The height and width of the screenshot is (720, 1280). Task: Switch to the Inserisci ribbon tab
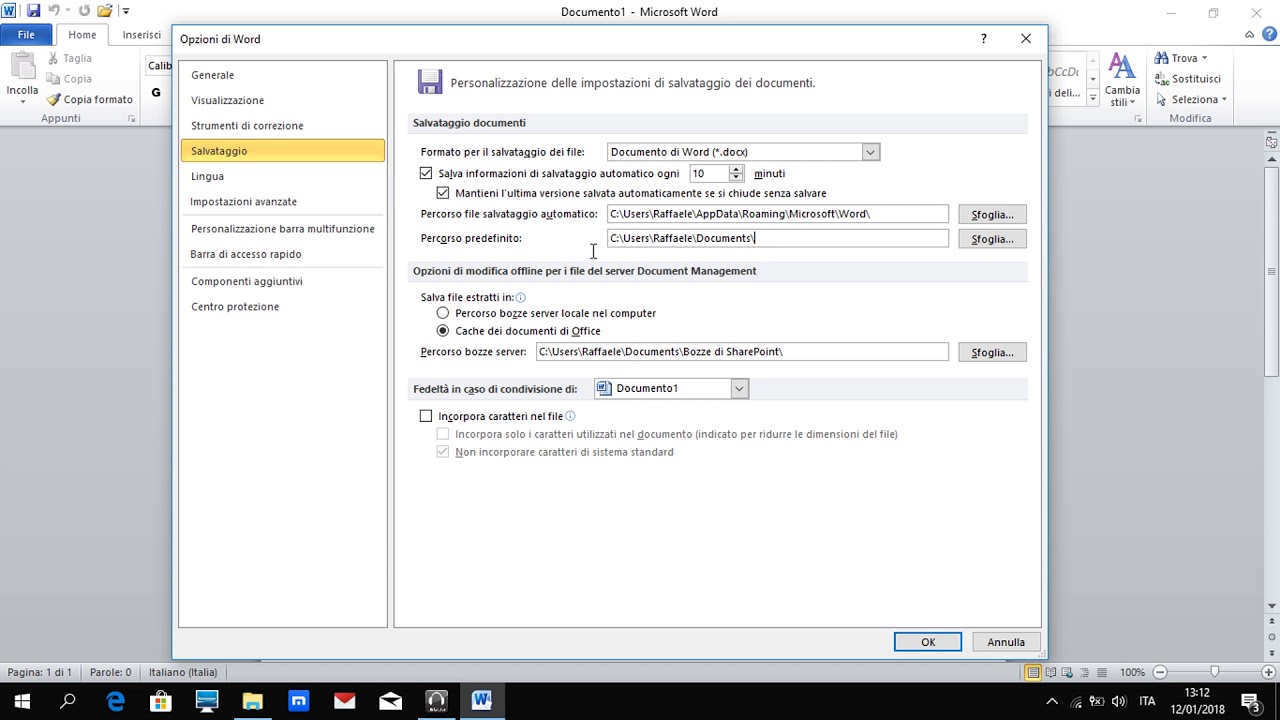tap(142, 35)
